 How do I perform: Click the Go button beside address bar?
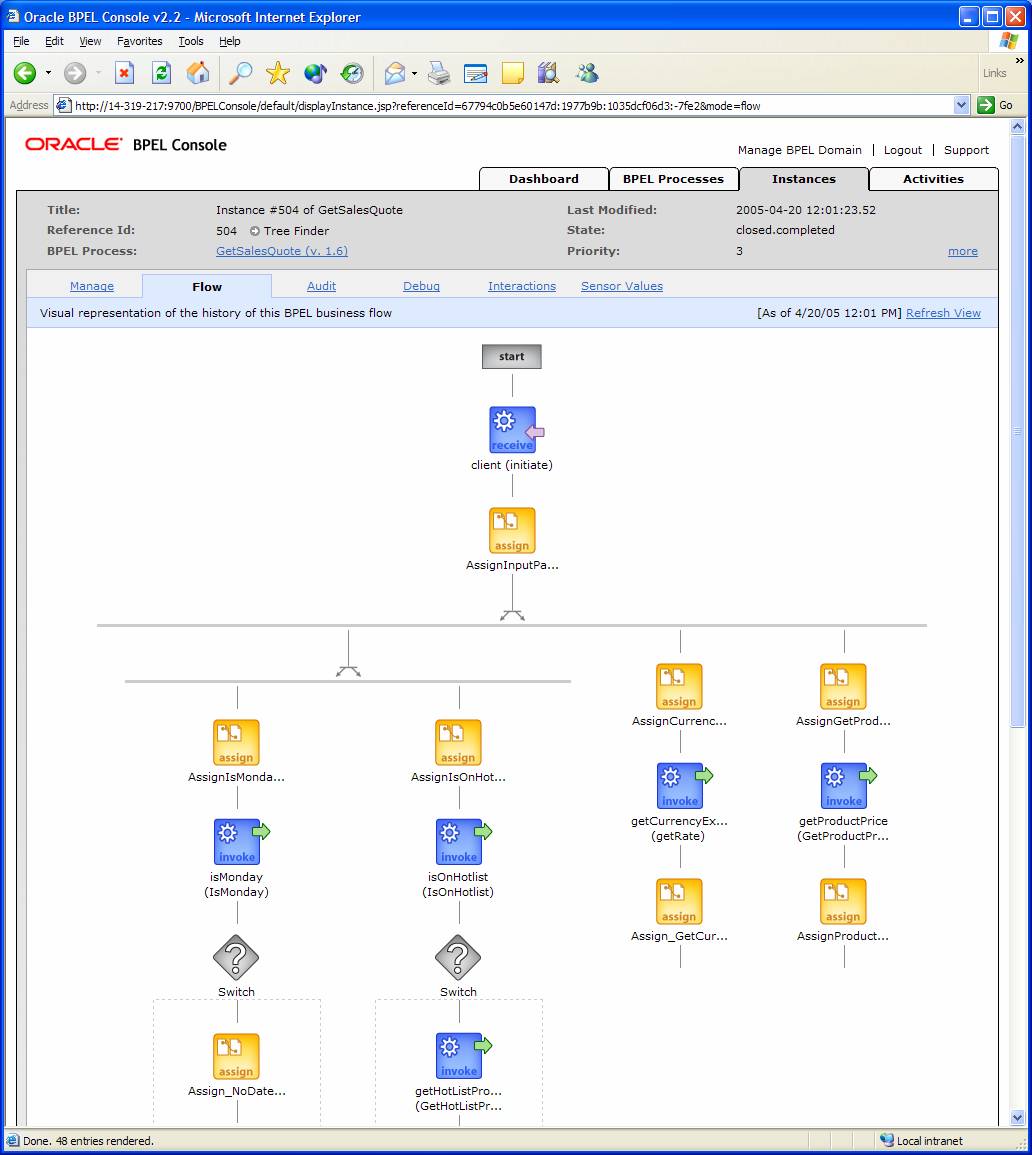(995, 105)
